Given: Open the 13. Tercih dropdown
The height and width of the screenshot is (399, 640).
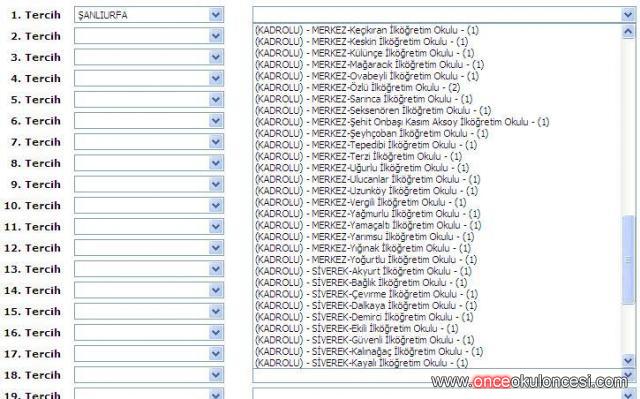Looking at the screenshot, I should [x=149, y=269].
